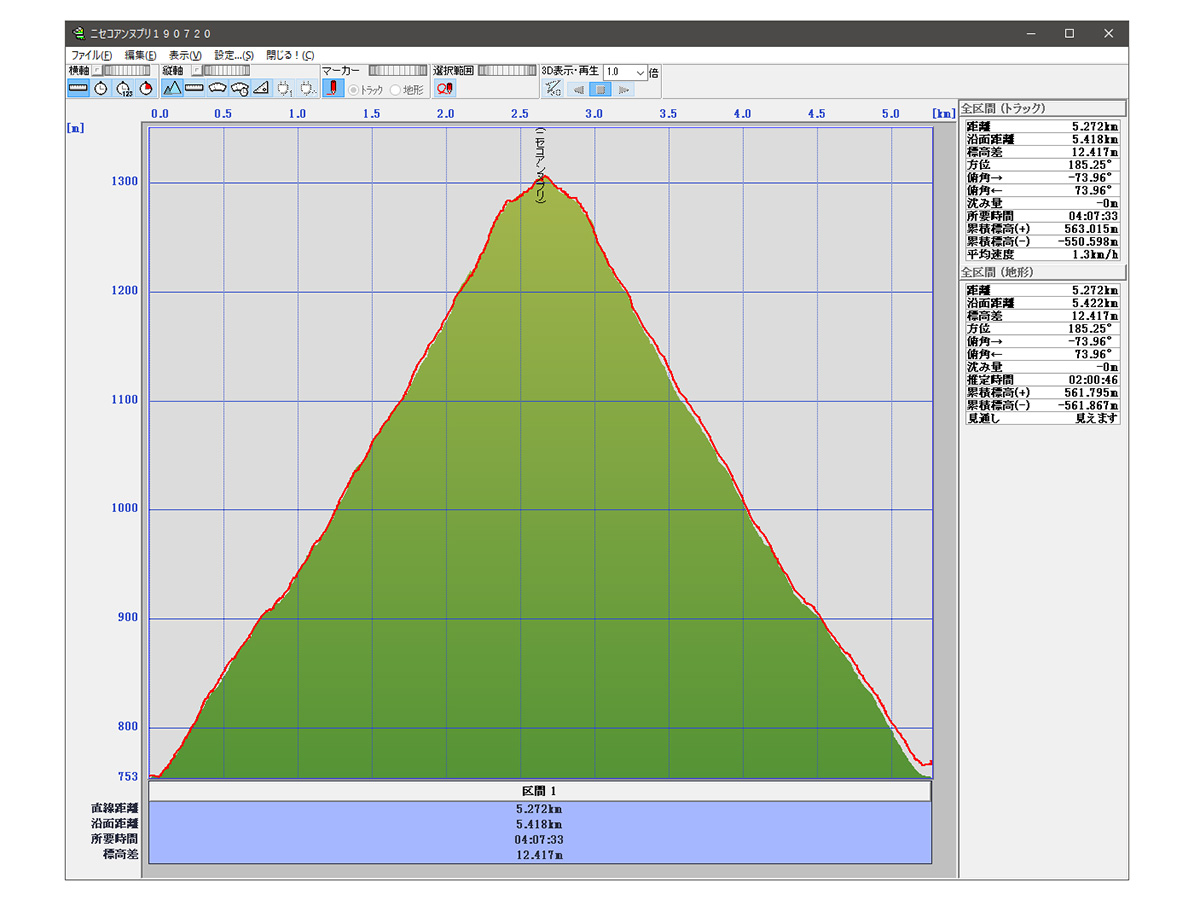Collapse the 全区間 (地形) panel header
This screenshot has height=900, width=1200.
point(1041,272)
